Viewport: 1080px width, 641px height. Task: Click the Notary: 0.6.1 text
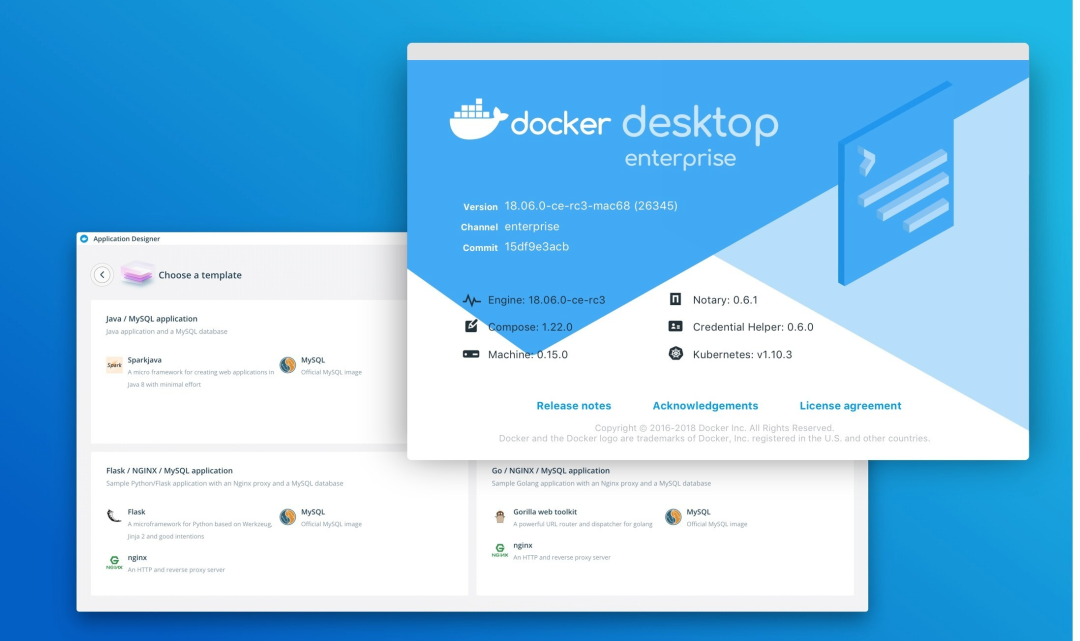(725, 300)
